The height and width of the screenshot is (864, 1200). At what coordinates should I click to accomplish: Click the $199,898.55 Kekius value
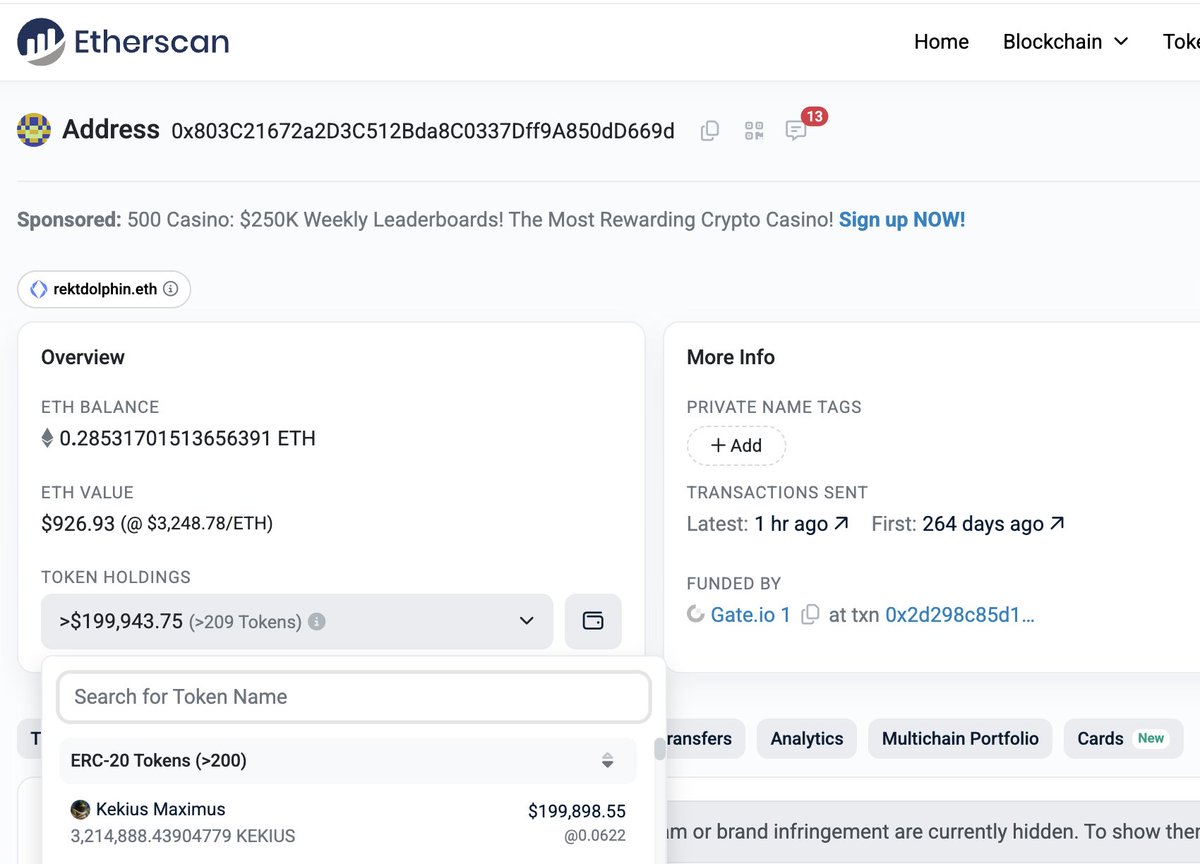[577, 811]
